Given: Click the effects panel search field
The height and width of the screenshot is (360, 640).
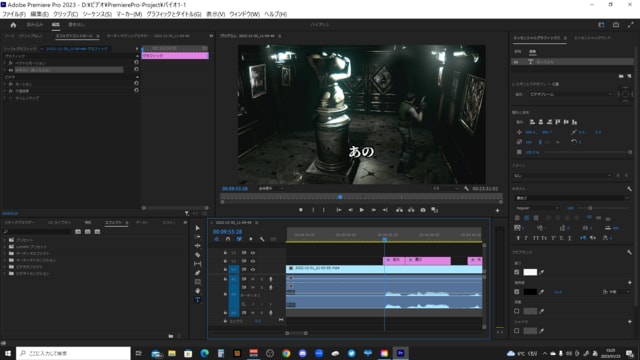Looking at the screenshot, I should coord(38,231).
